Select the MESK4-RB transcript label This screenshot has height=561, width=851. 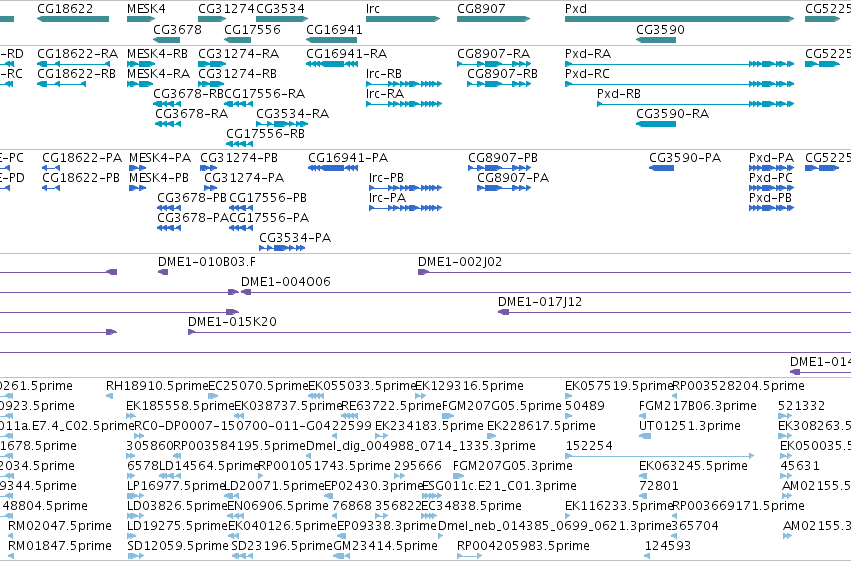157,54
